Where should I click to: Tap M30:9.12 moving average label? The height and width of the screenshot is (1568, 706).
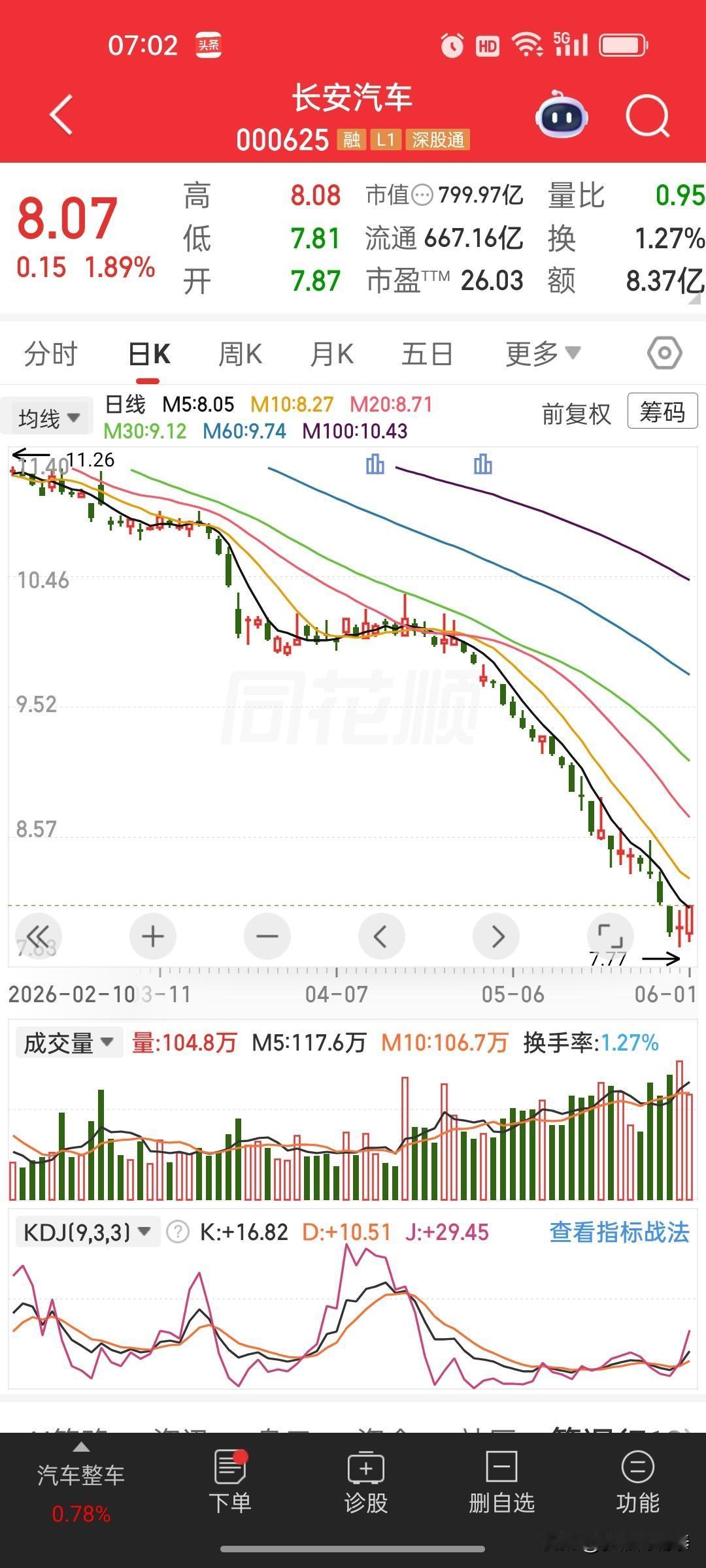(x=145, y=431)
